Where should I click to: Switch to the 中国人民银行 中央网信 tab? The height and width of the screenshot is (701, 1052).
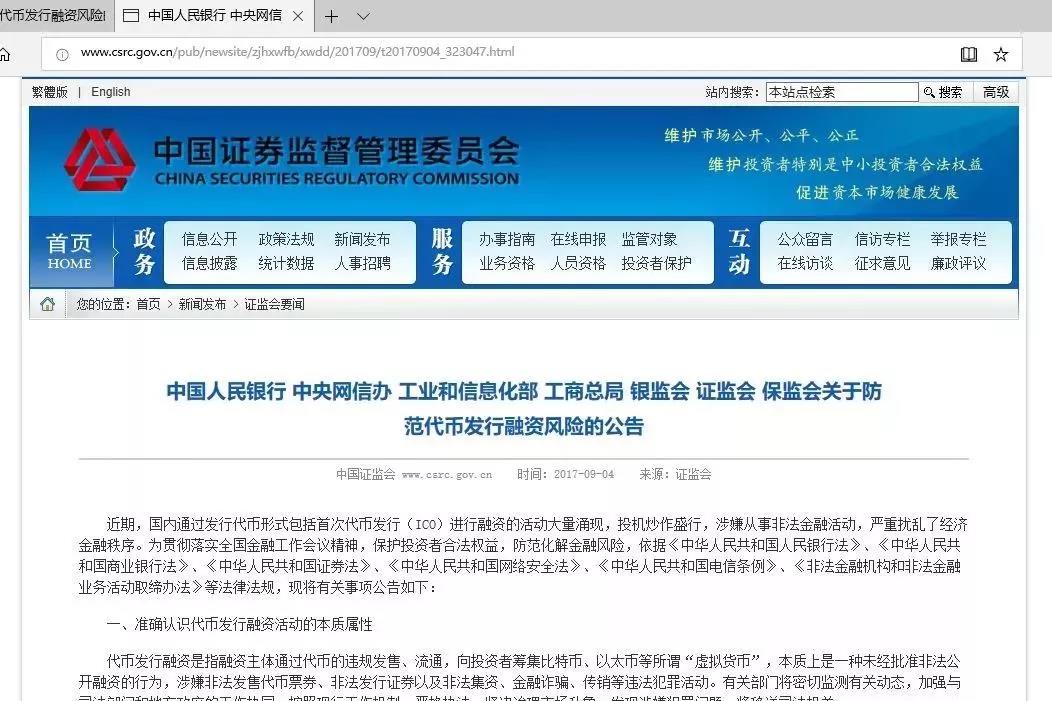coord(212,16)
